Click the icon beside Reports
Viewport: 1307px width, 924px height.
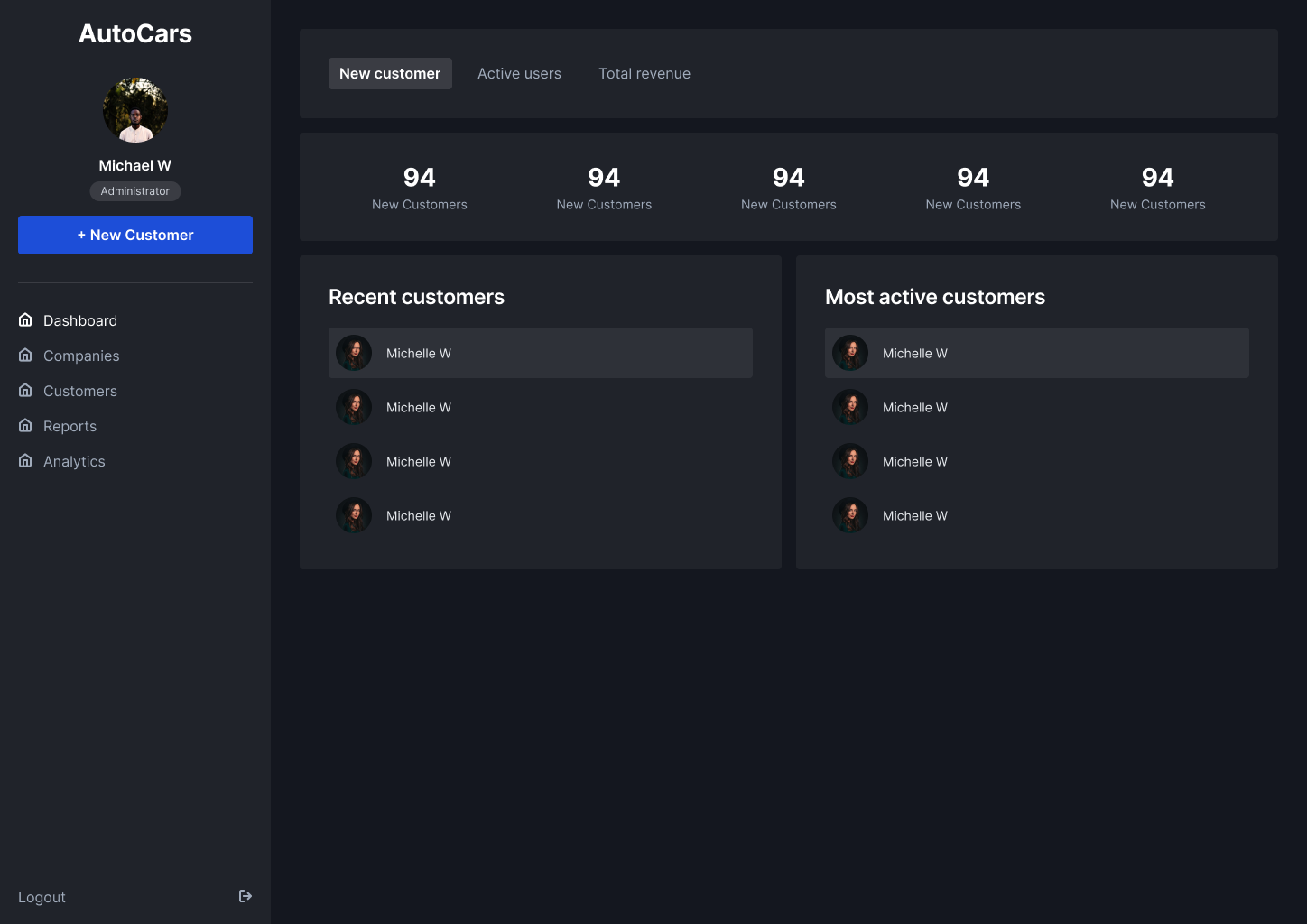pyautogui.click(x=25, y=426)
